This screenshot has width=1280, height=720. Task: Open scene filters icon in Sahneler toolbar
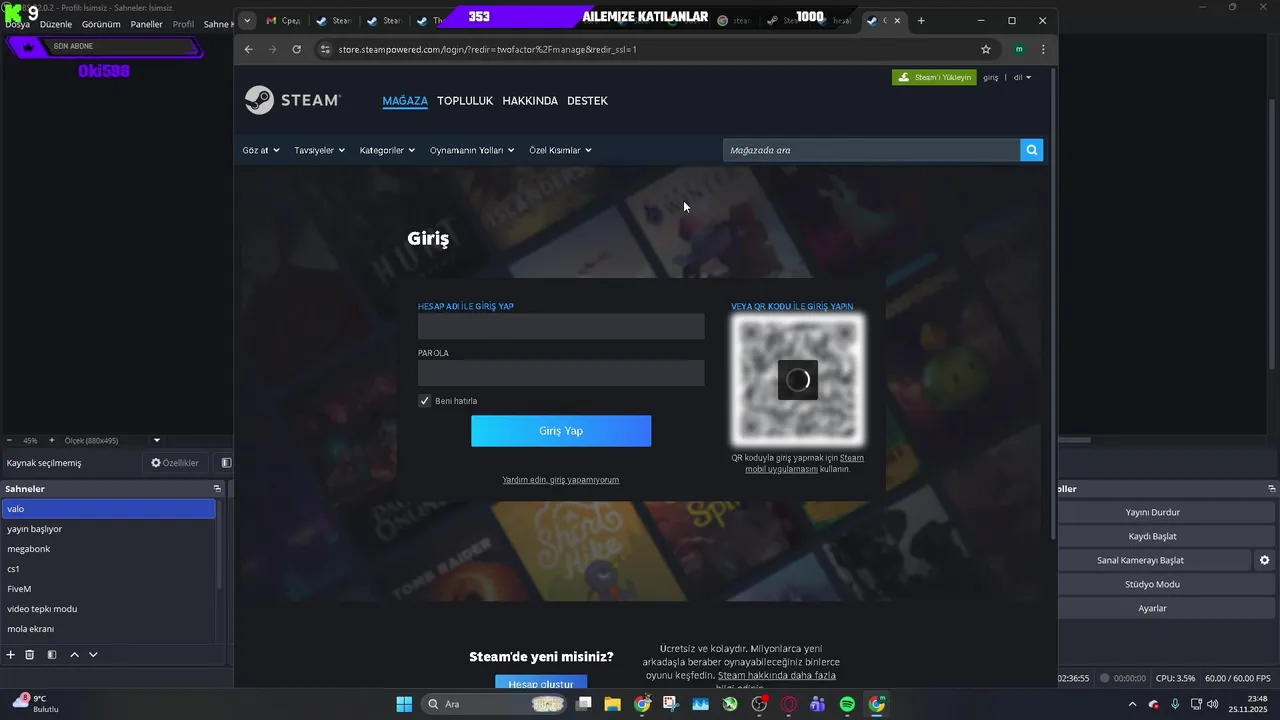[52, 654]
